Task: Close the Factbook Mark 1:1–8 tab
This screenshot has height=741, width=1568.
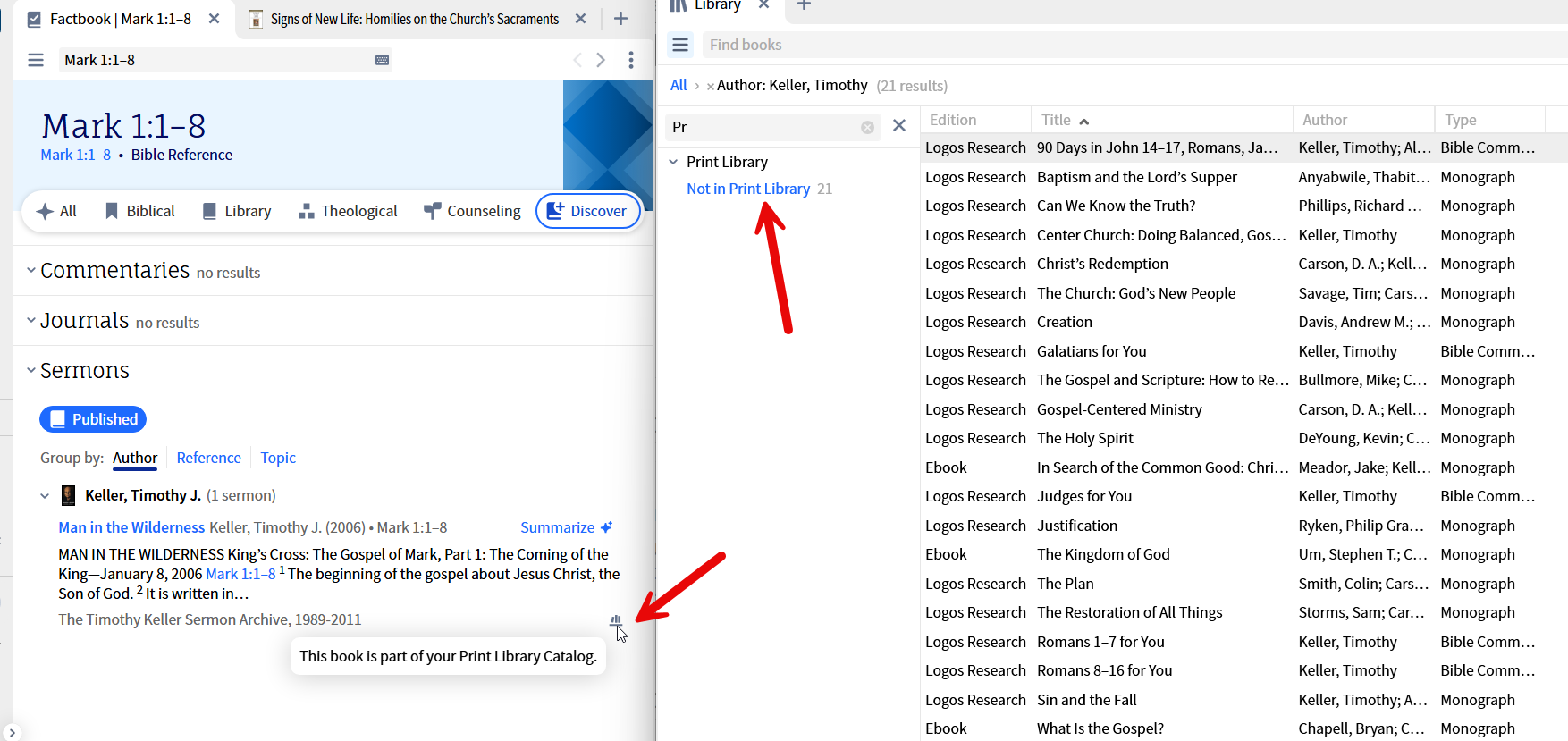Action: coord(215,19)
